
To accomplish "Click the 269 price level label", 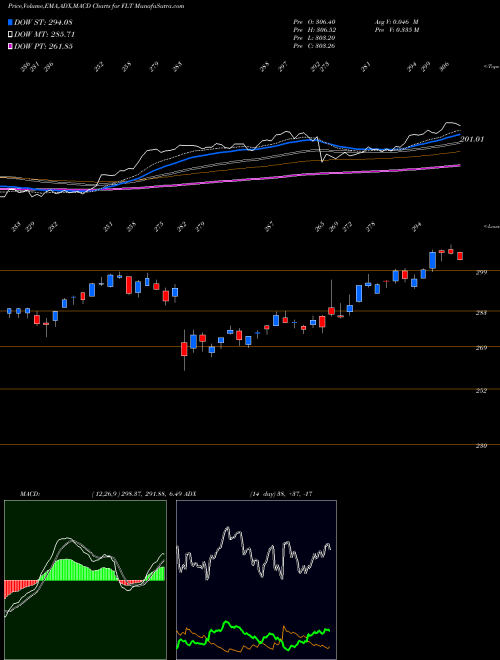I will (481, 348).
